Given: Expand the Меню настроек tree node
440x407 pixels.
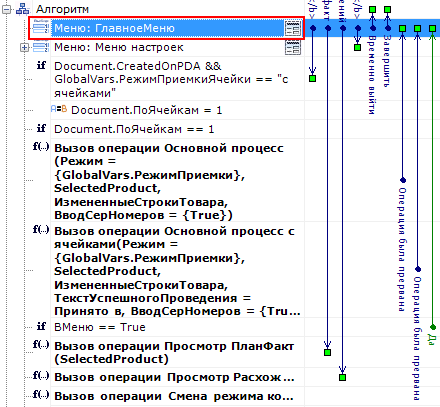Looking at the screenshot, I should [x=24, y=48].
